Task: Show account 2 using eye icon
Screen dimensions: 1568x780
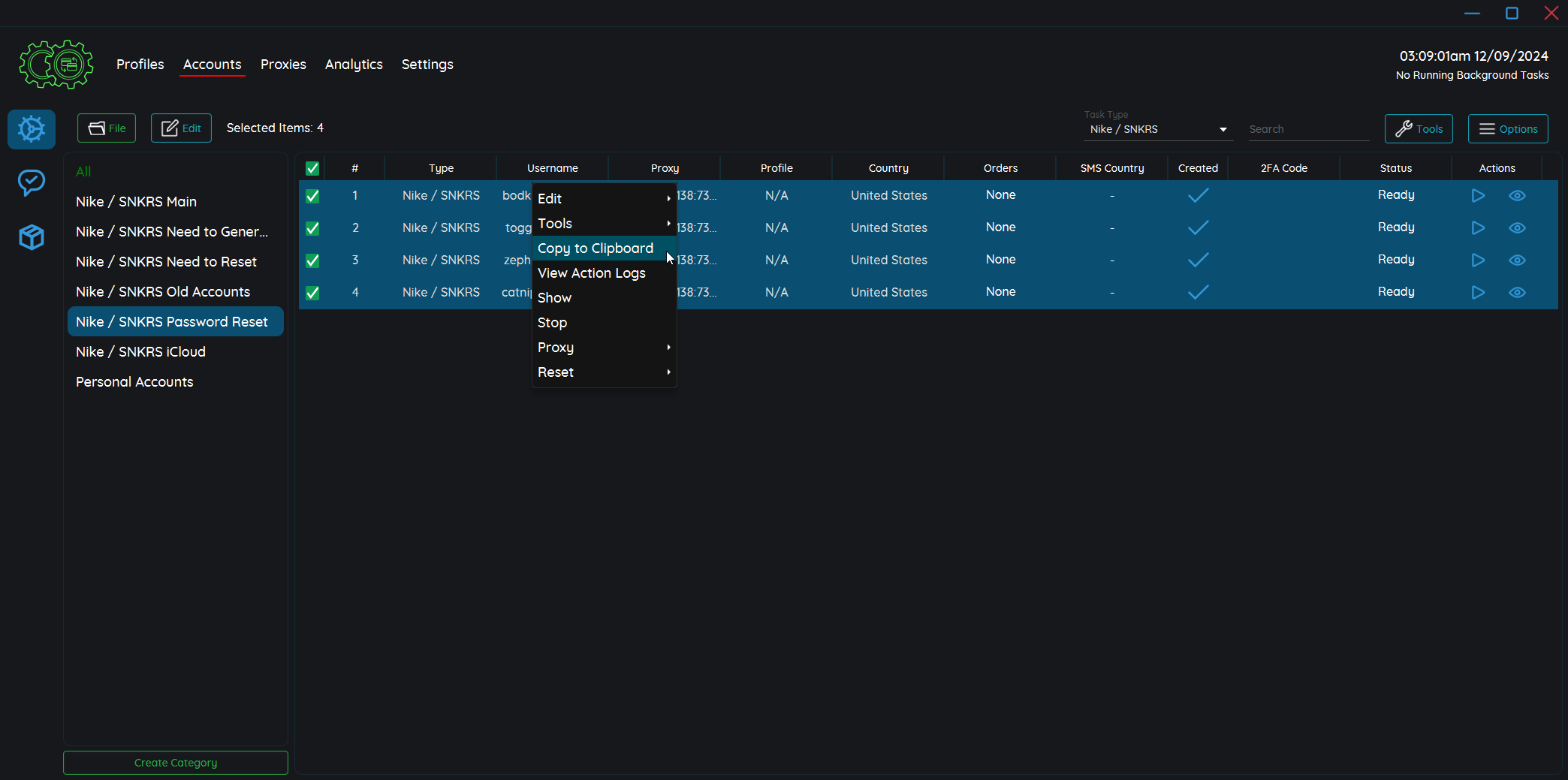Action: pos(1516,228)
